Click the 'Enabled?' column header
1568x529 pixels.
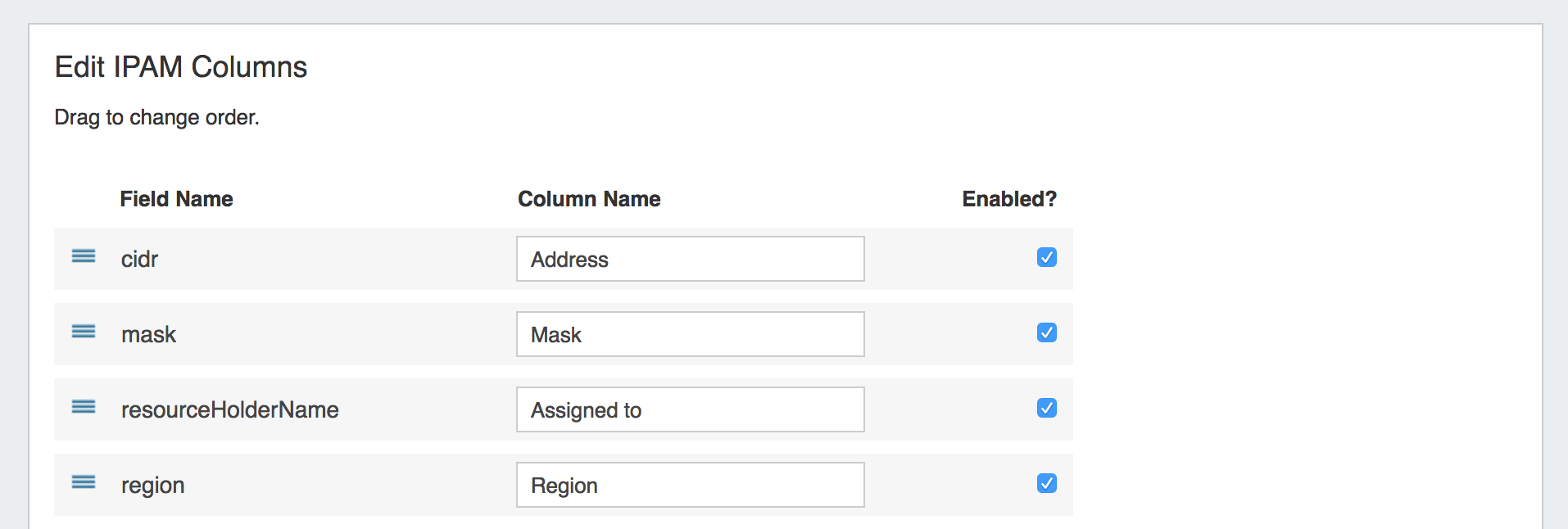click(x=1008, y=199)
